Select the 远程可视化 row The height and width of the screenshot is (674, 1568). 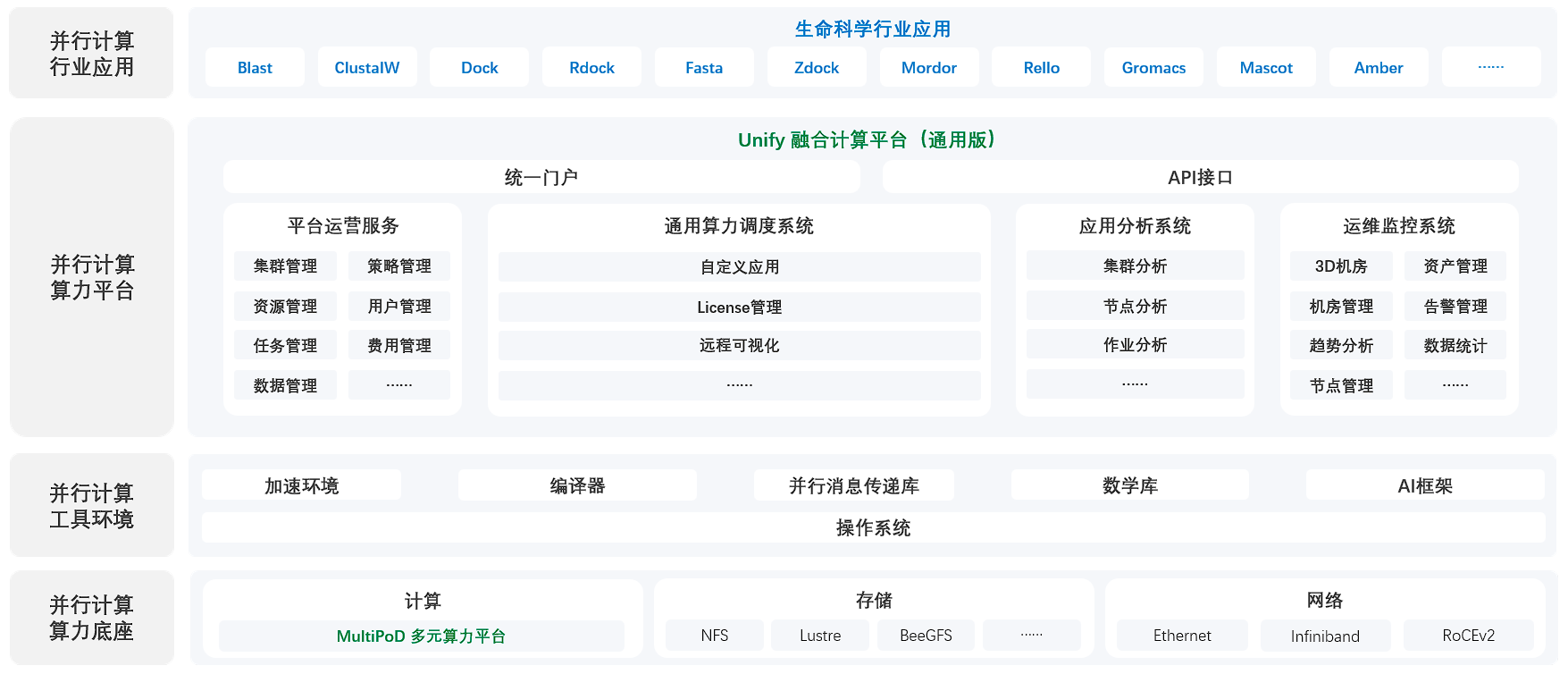tap(740, 345)
